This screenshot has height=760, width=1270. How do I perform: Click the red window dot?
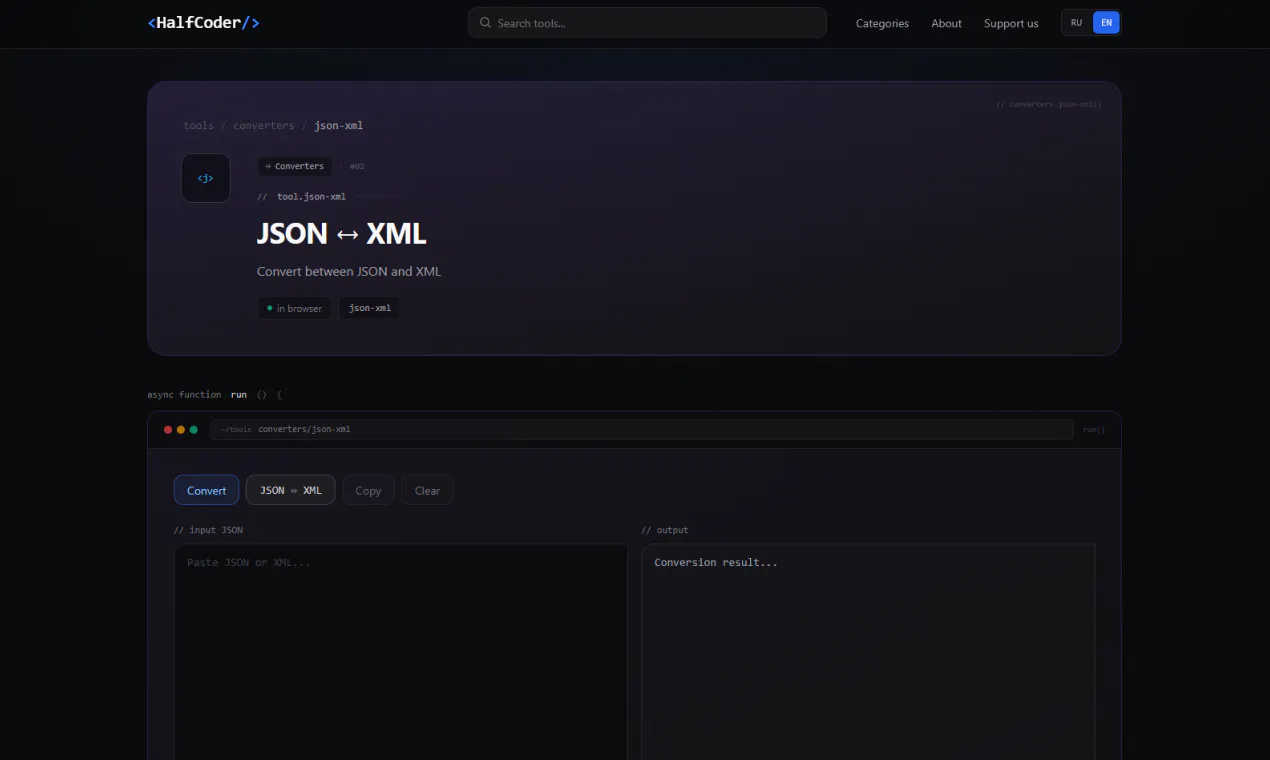click(168, 430)
